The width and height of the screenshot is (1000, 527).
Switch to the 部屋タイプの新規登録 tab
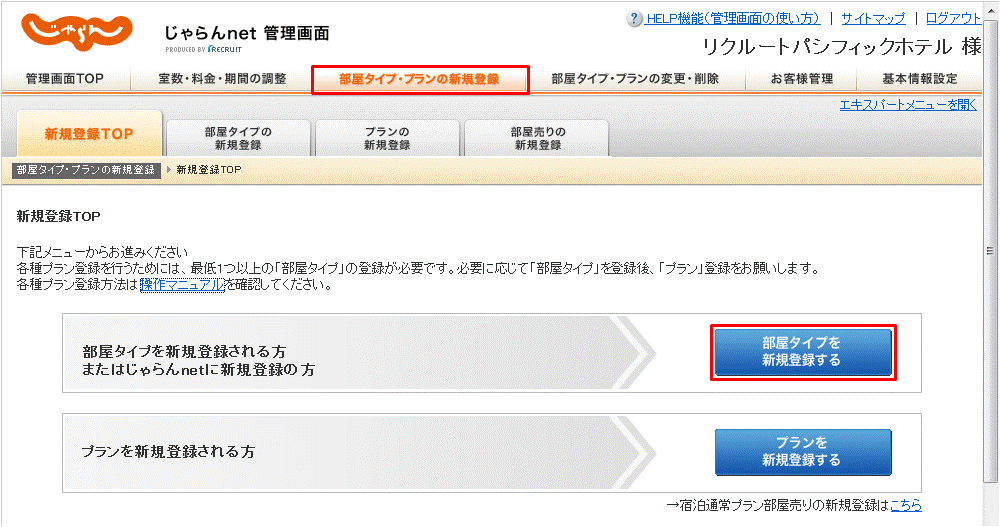[237, 138]
